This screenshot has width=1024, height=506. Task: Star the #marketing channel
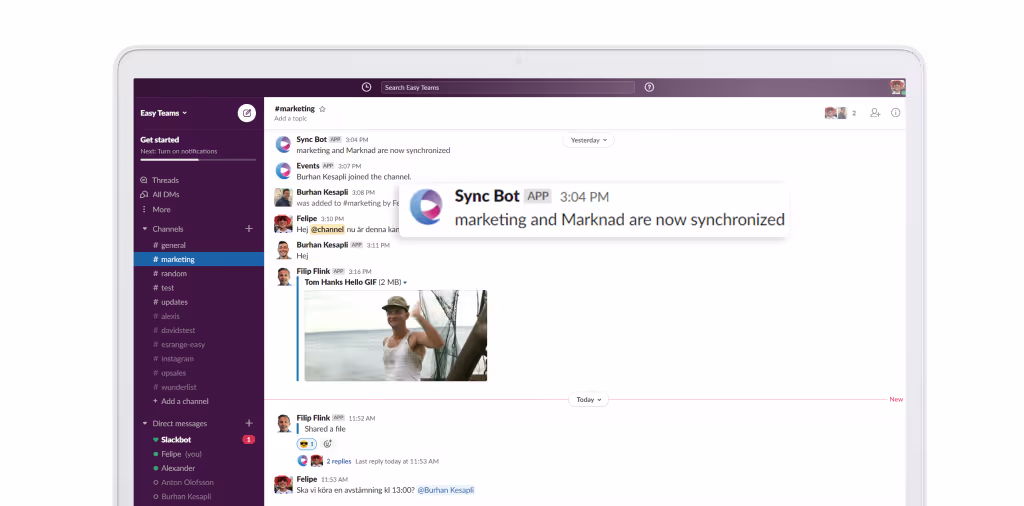pos(322,109)
